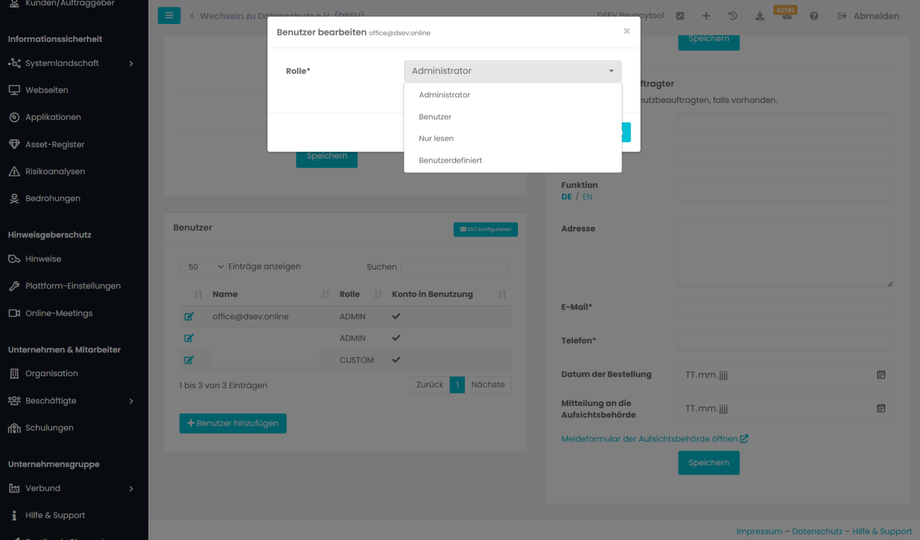This screenshot has width=920, height=540.
Task: Click the edit icon for office@dsev.online
Action: 189,317
